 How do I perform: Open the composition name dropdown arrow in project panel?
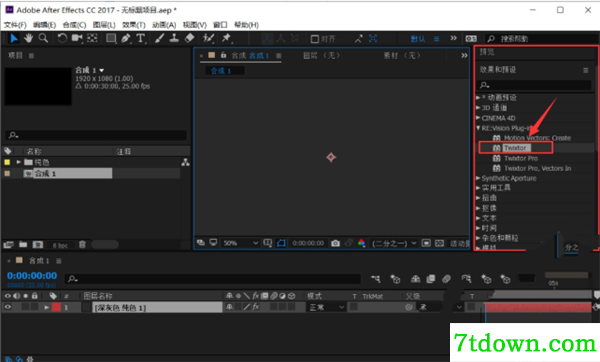(101, 70)
